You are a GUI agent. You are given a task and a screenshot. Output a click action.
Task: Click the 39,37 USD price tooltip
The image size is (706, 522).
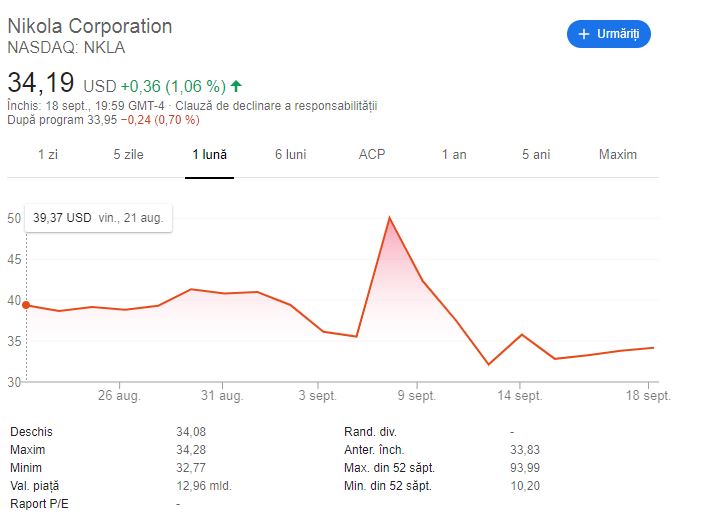tap(98, 217)
